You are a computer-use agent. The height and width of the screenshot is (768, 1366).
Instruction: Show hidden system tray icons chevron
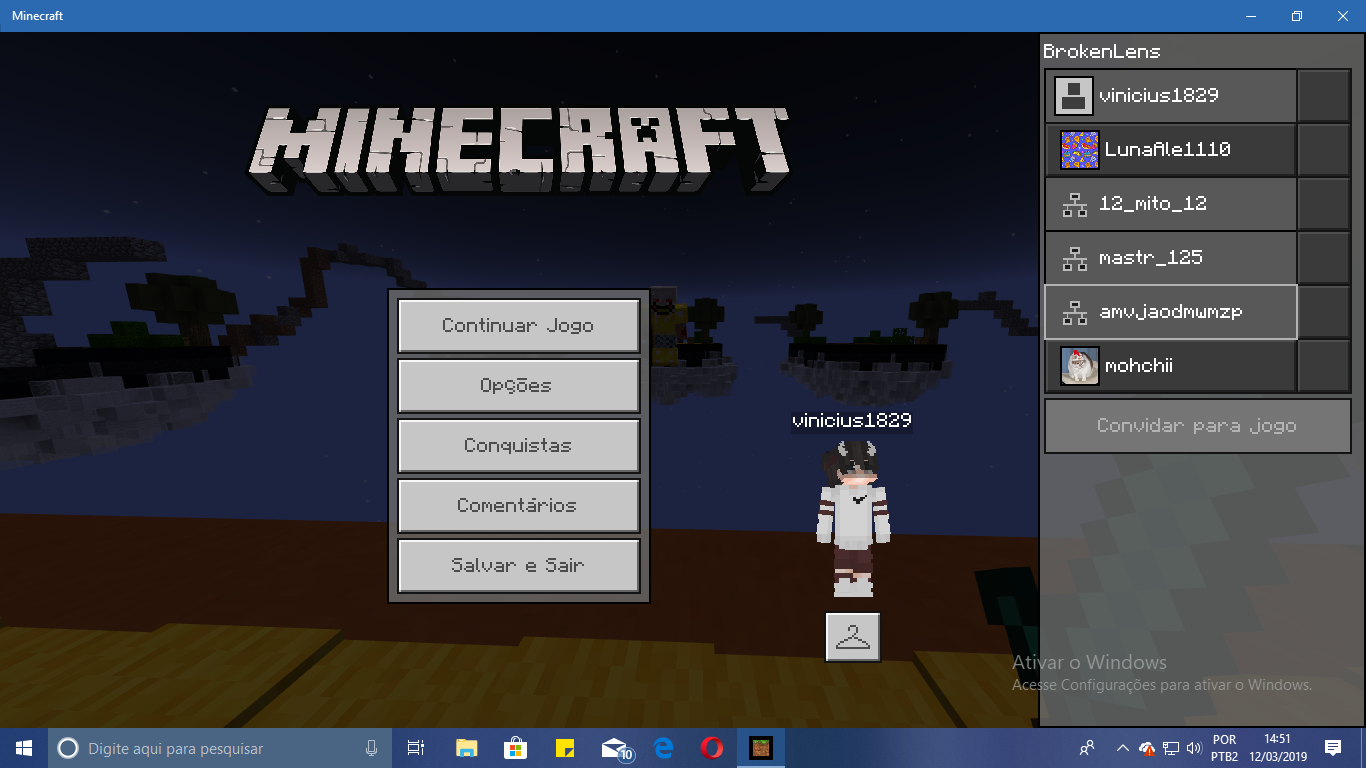coord(1122,748)
